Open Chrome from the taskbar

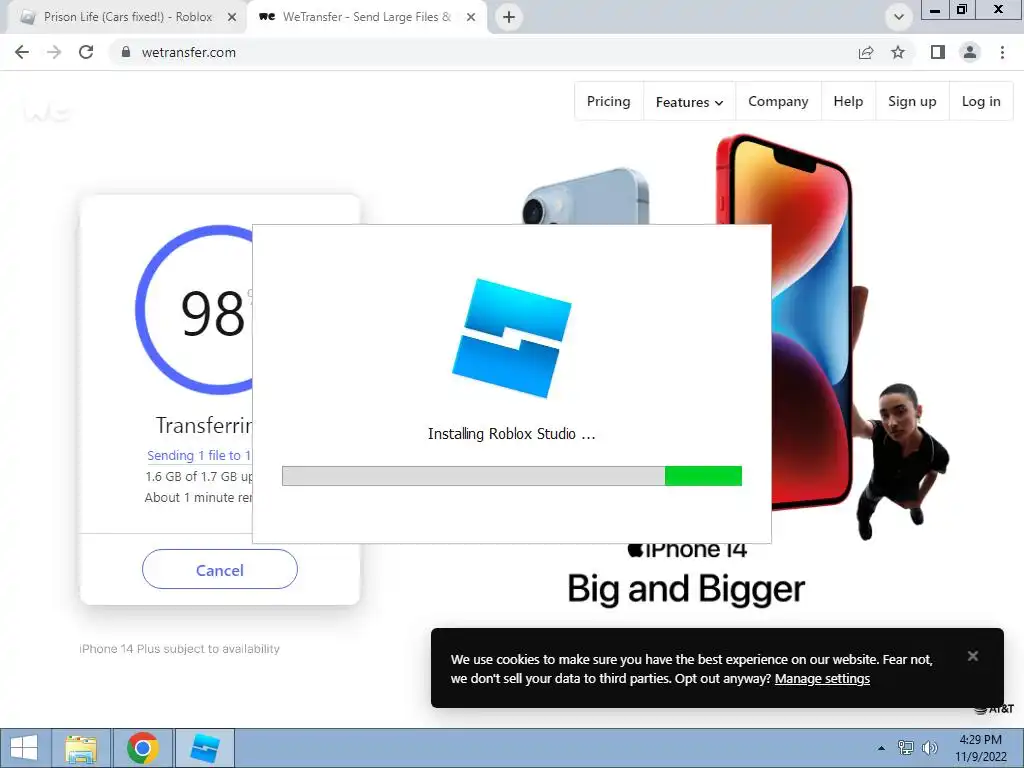click(x=143, y=748)
